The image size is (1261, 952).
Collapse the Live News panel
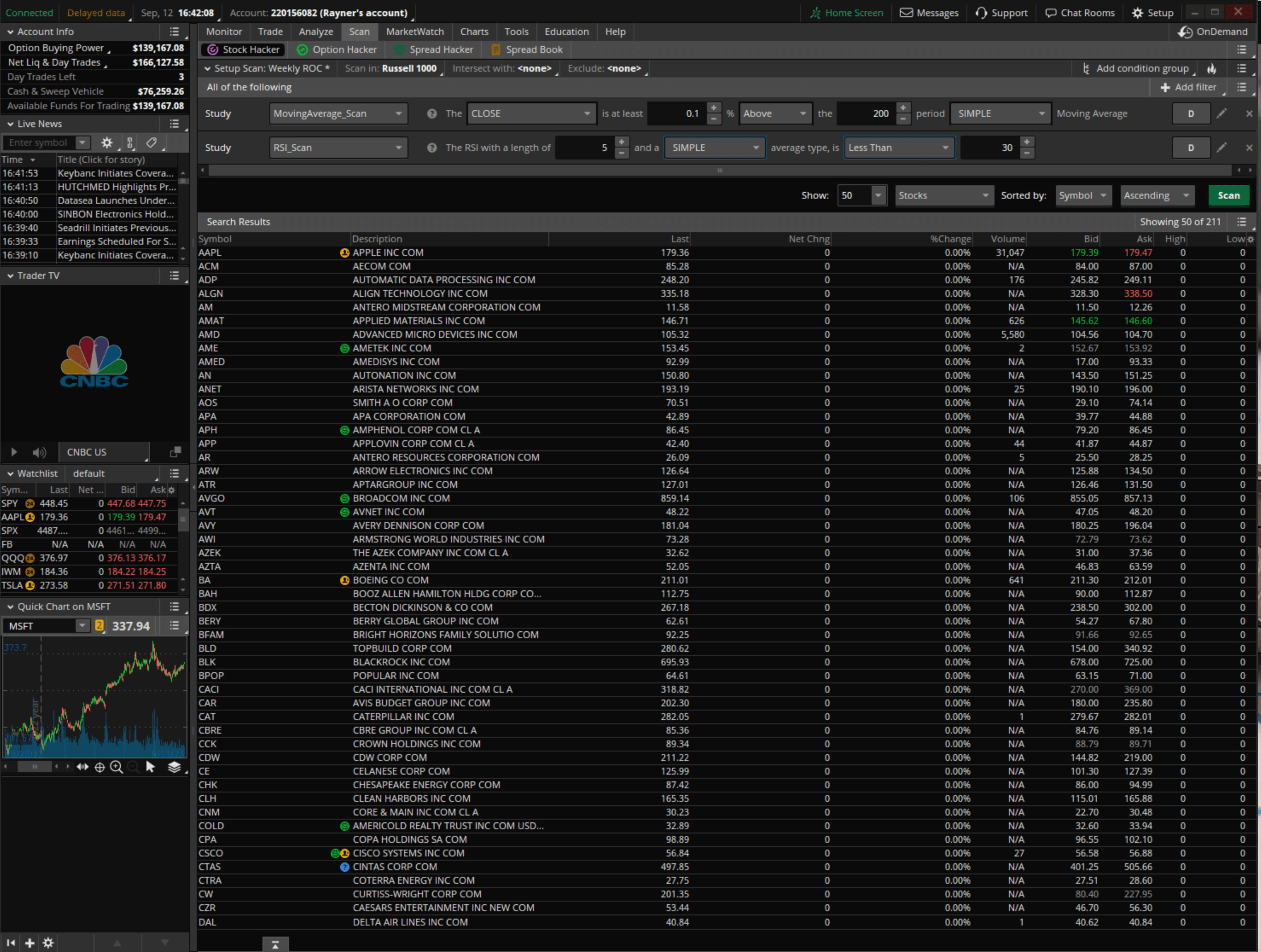click(10, 124)
